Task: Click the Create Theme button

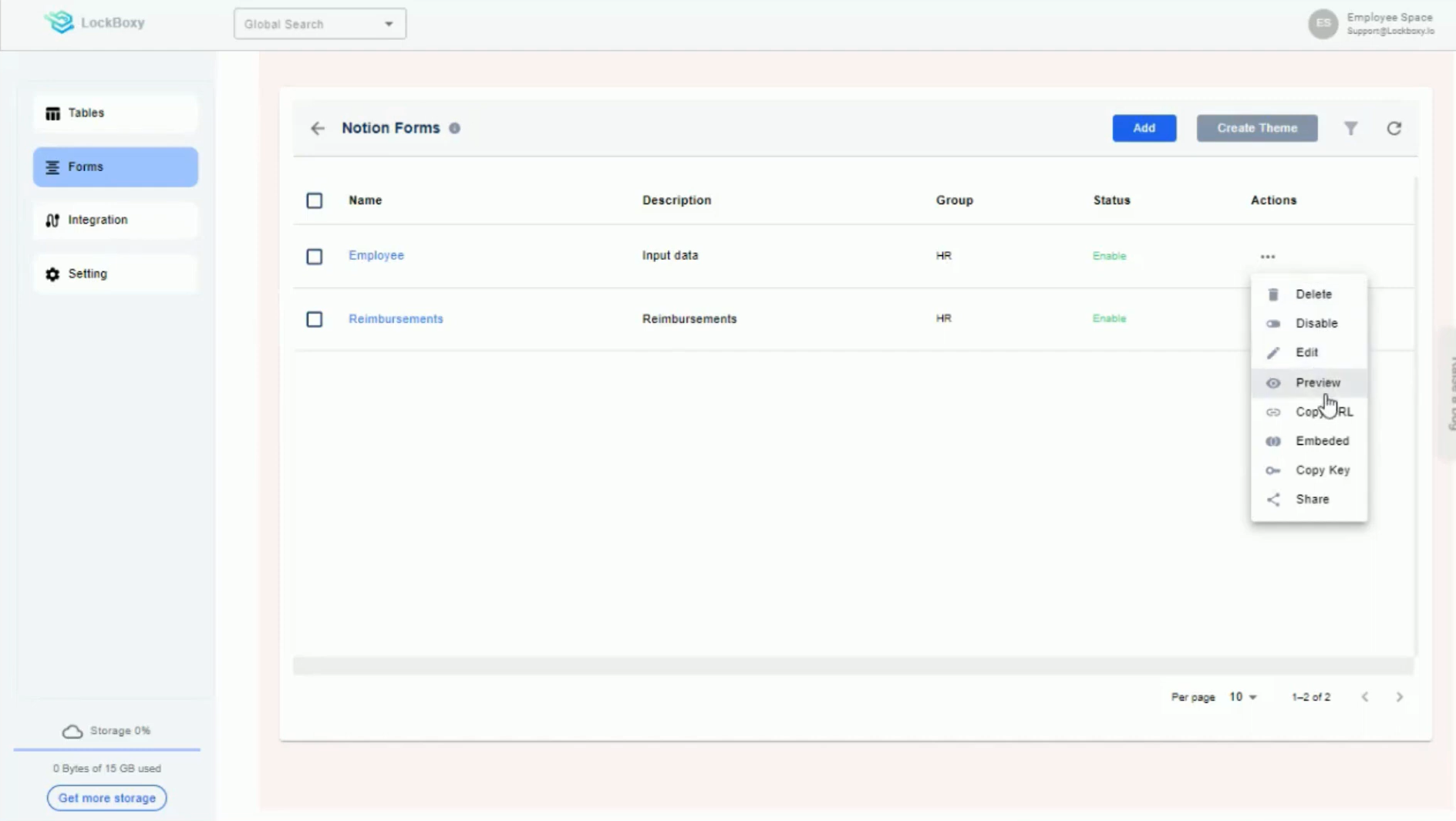Action: (x=1257, y=129)
